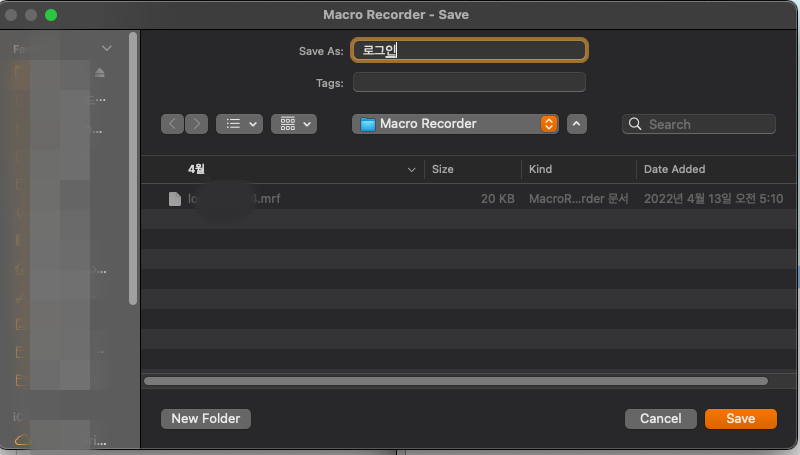The image size is (800, 455).
Task: Collapse the Favorites sidebar section chevron
Action: pos(107,48)
